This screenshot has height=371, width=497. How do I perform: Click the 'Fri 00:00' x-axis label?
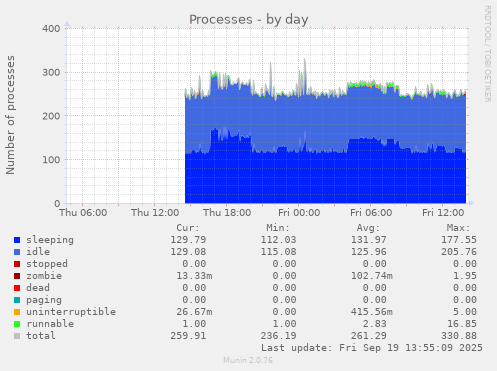[299, 213]
